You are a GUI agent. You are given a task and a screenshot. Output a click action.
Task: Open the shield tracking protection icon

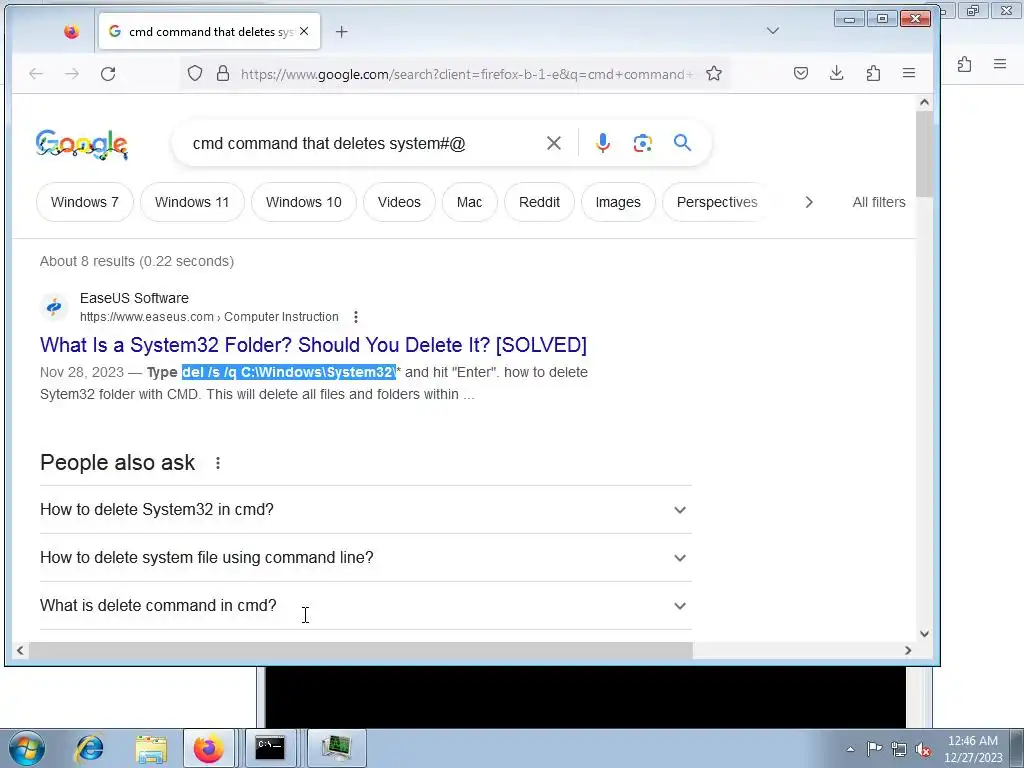coord(195,73)
